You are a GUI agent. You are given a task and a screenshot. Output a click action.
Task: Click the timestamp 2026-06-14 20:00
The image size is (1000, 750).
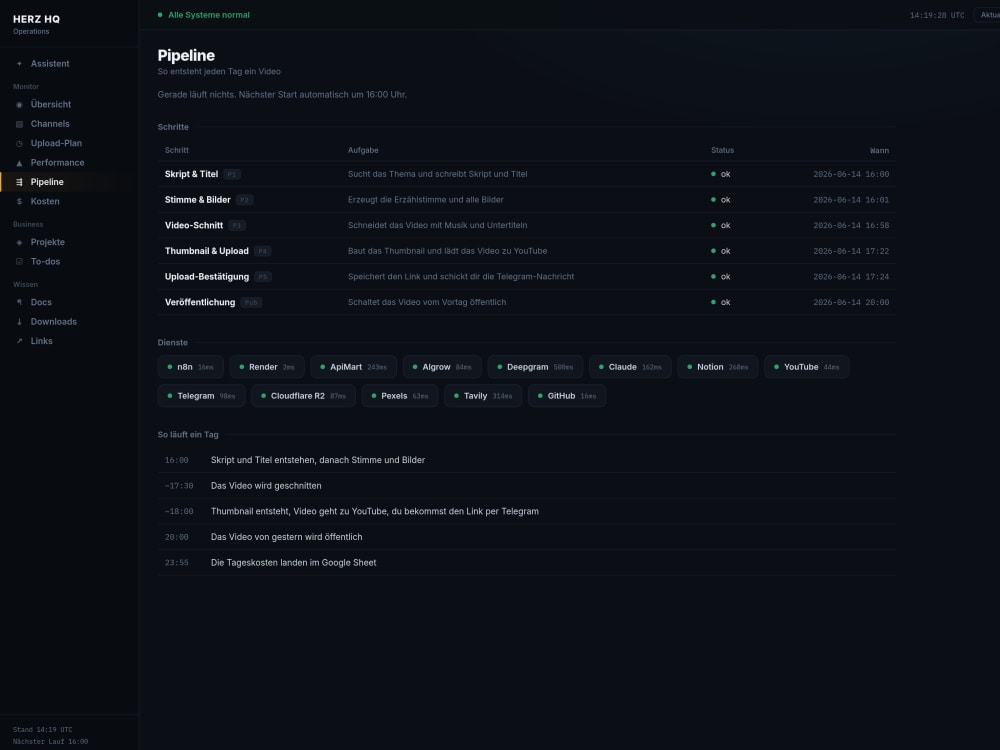click(851, 302)
